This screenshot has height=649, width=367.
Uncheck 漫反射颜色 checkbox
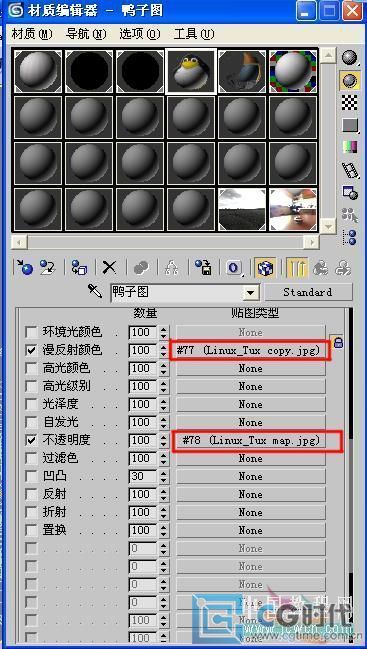[x=31, y=351]
